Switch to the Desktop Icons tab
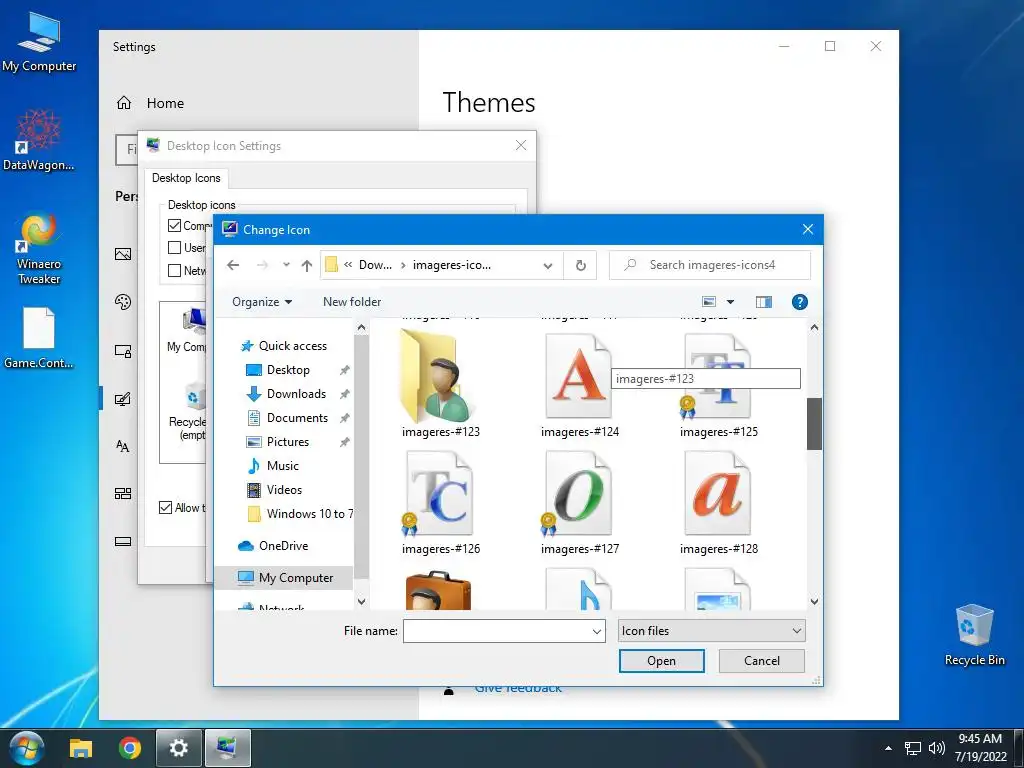 click(x=186, y=178)
